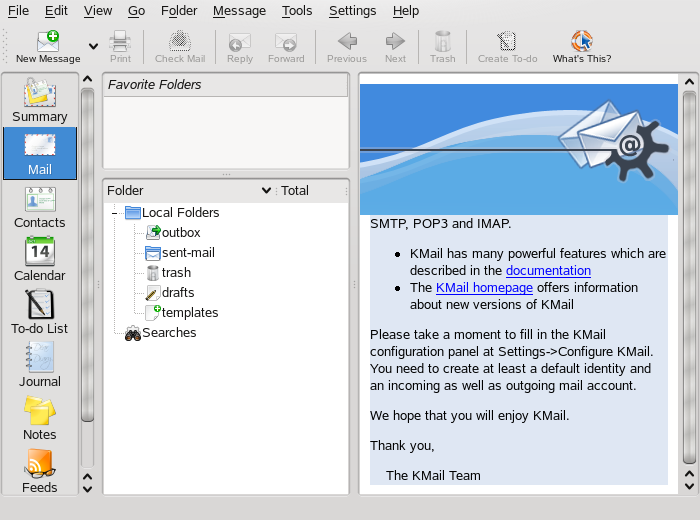Open the New Message dropdown arrow
700x520 pixels.
(93, 46)
